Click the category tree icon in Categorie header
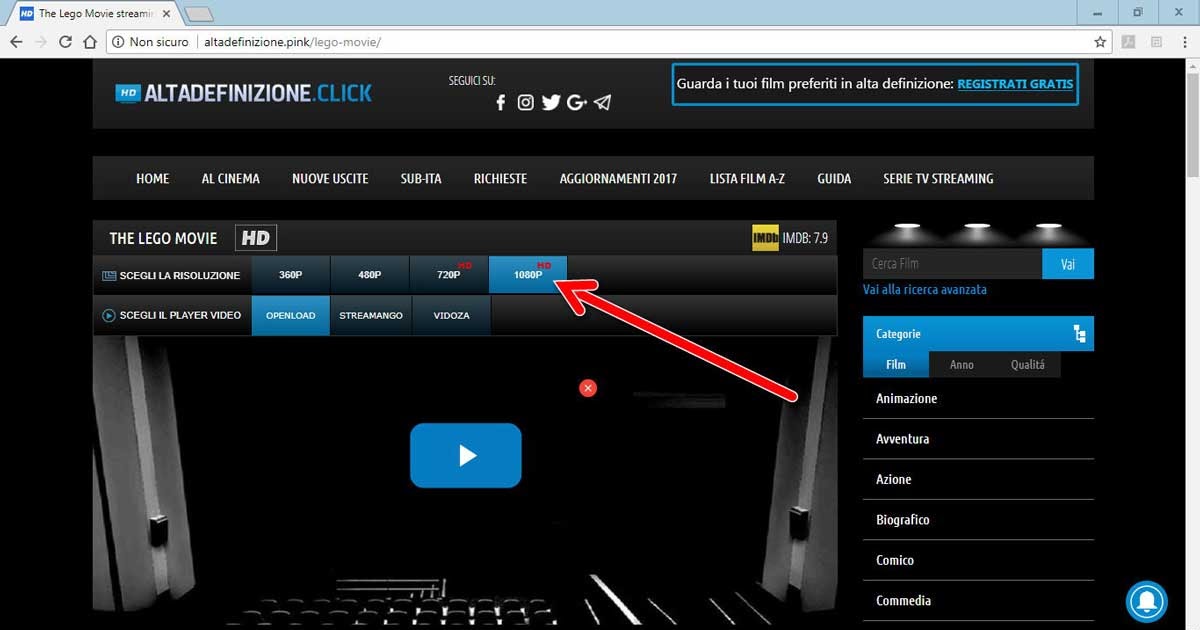Image resolution: width=1200 pixels, height=630 pixels. click(1079, 334)
